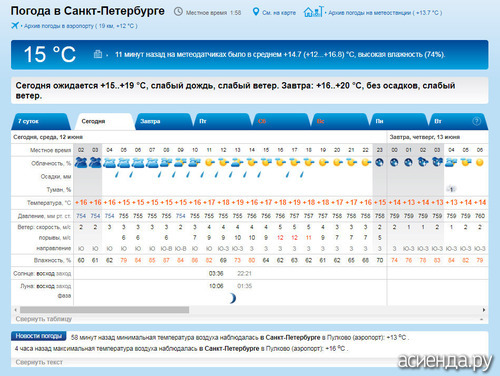The image size is (500, 376).
Task: Click the sun icon at 11 o'clock
Action: 209,163
